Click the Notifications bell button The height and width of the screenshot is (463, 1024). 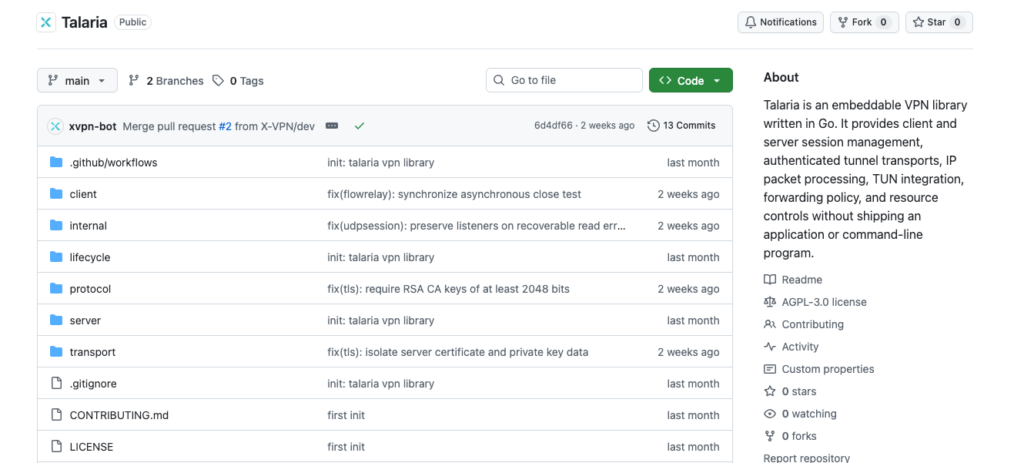(780, 22)
